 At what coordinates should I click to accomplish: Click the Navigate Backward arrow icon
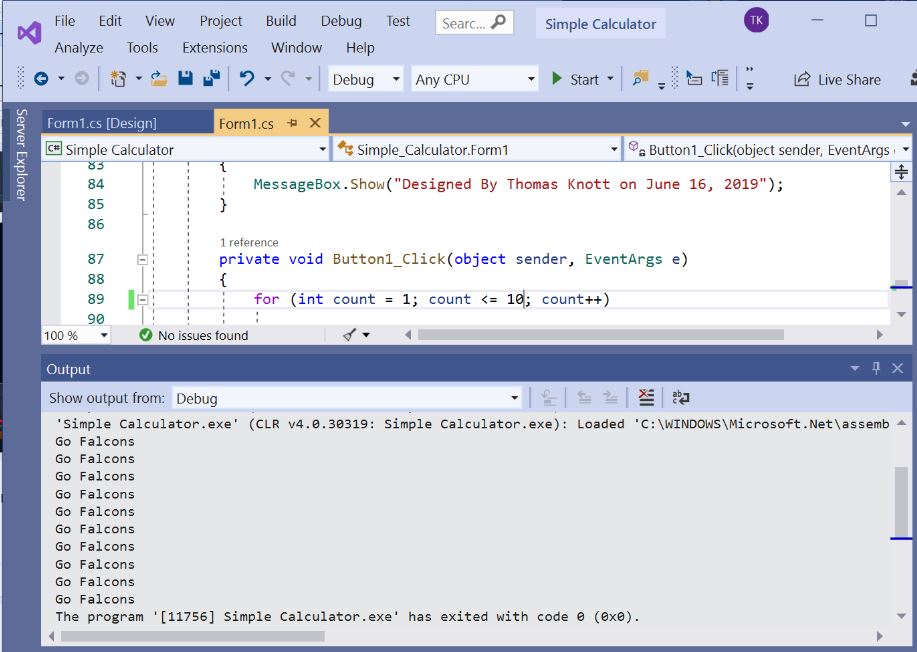click(x=41, y=79)
